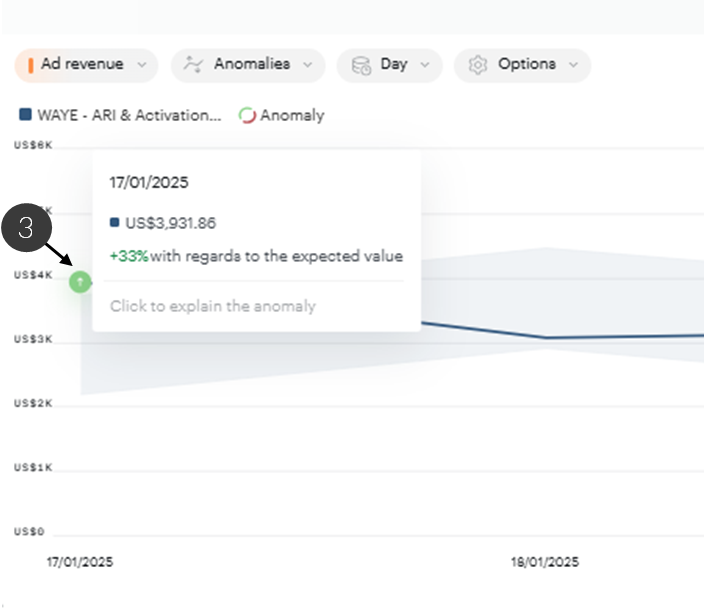Click the WAYE legend blue color swatch
704x615 pixels.
(x=25, y=115)
